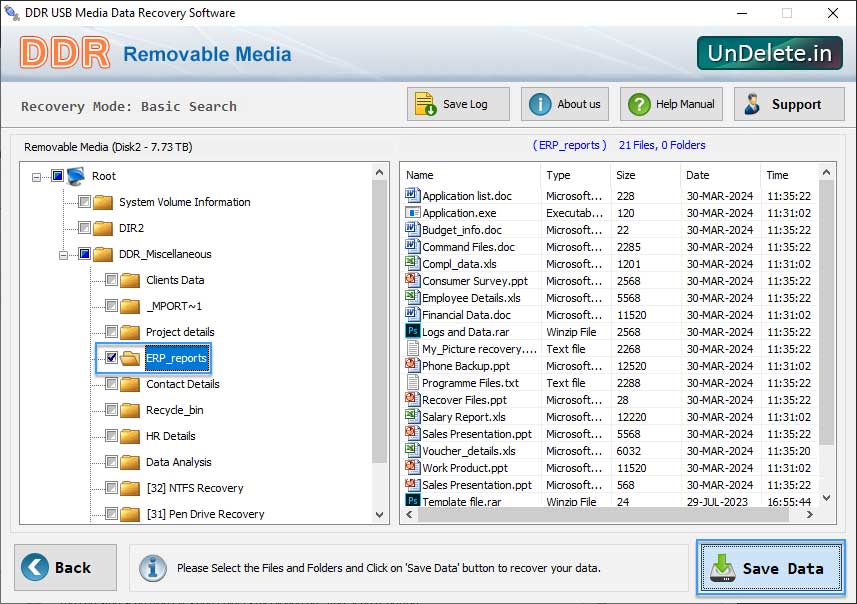Click the Ps icon of Template file.rar
Image resolution: width=857 pixels, height=604 pixels.
click(x=412, y=500)
